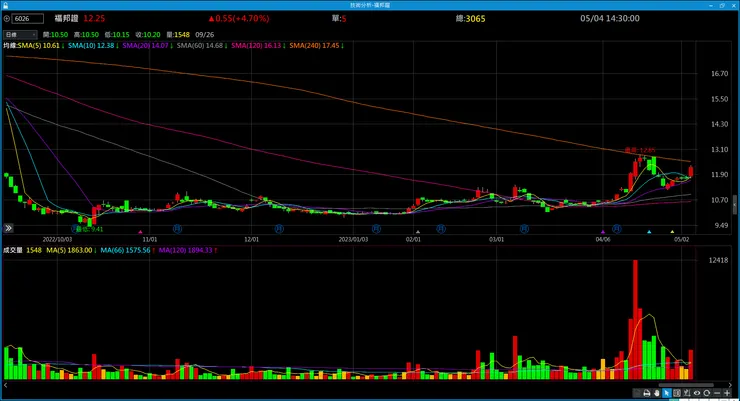Image resolution: width=740 pixels, height=401 pixels.
Task: Click the SMA(120) 16.13 label
Action: 258,46
